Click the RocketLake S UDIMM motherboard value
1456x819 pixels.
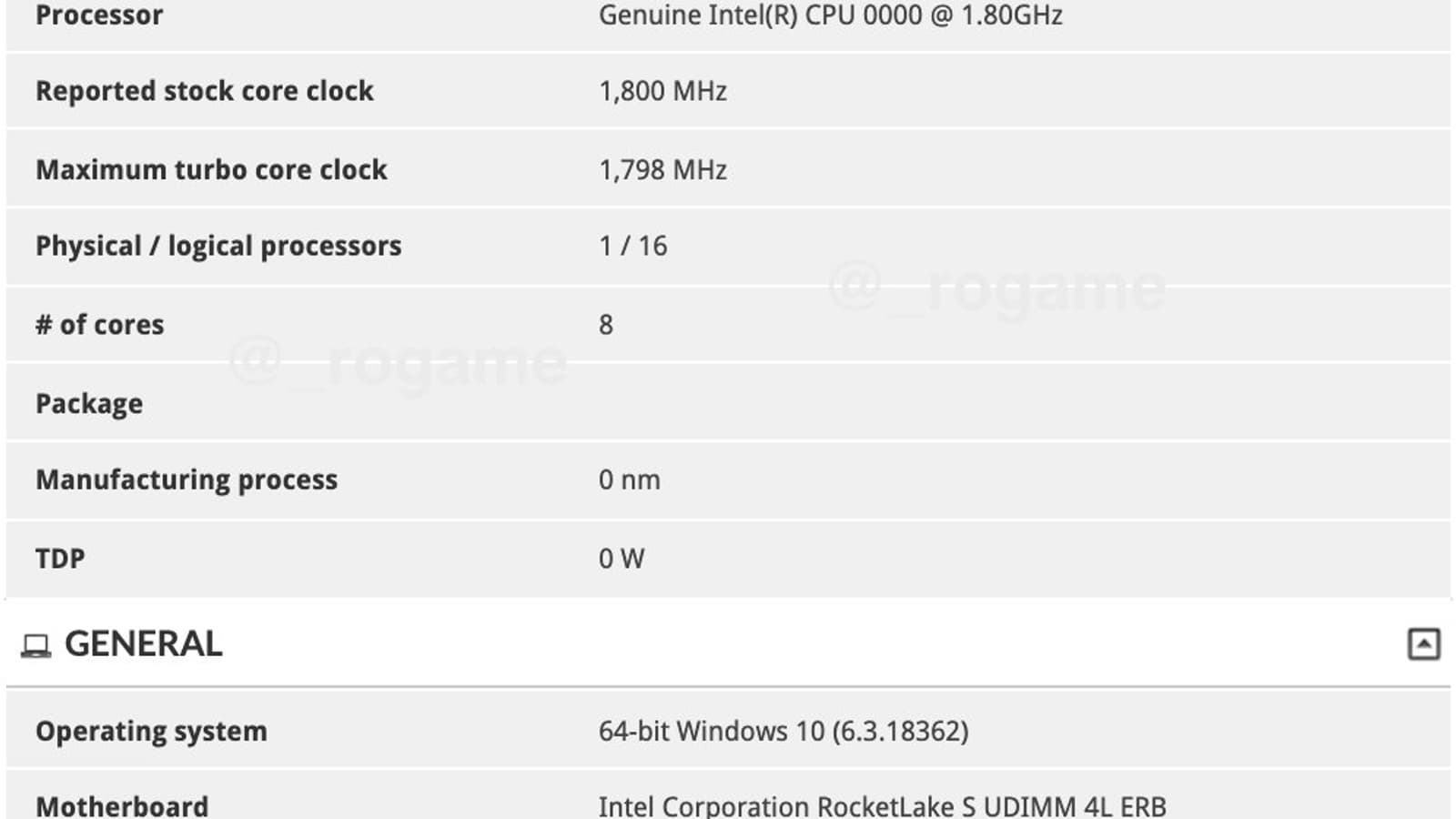pyautogui.click(x=882, y=806)
